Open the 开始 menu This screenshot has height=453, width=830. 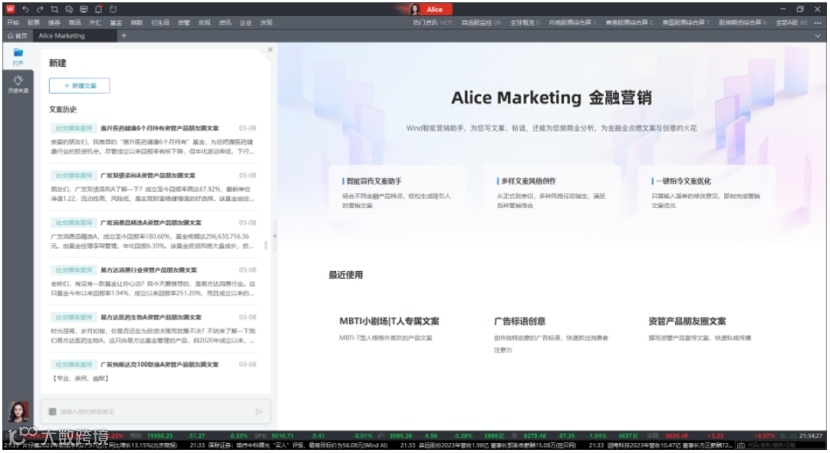[13, 23]
